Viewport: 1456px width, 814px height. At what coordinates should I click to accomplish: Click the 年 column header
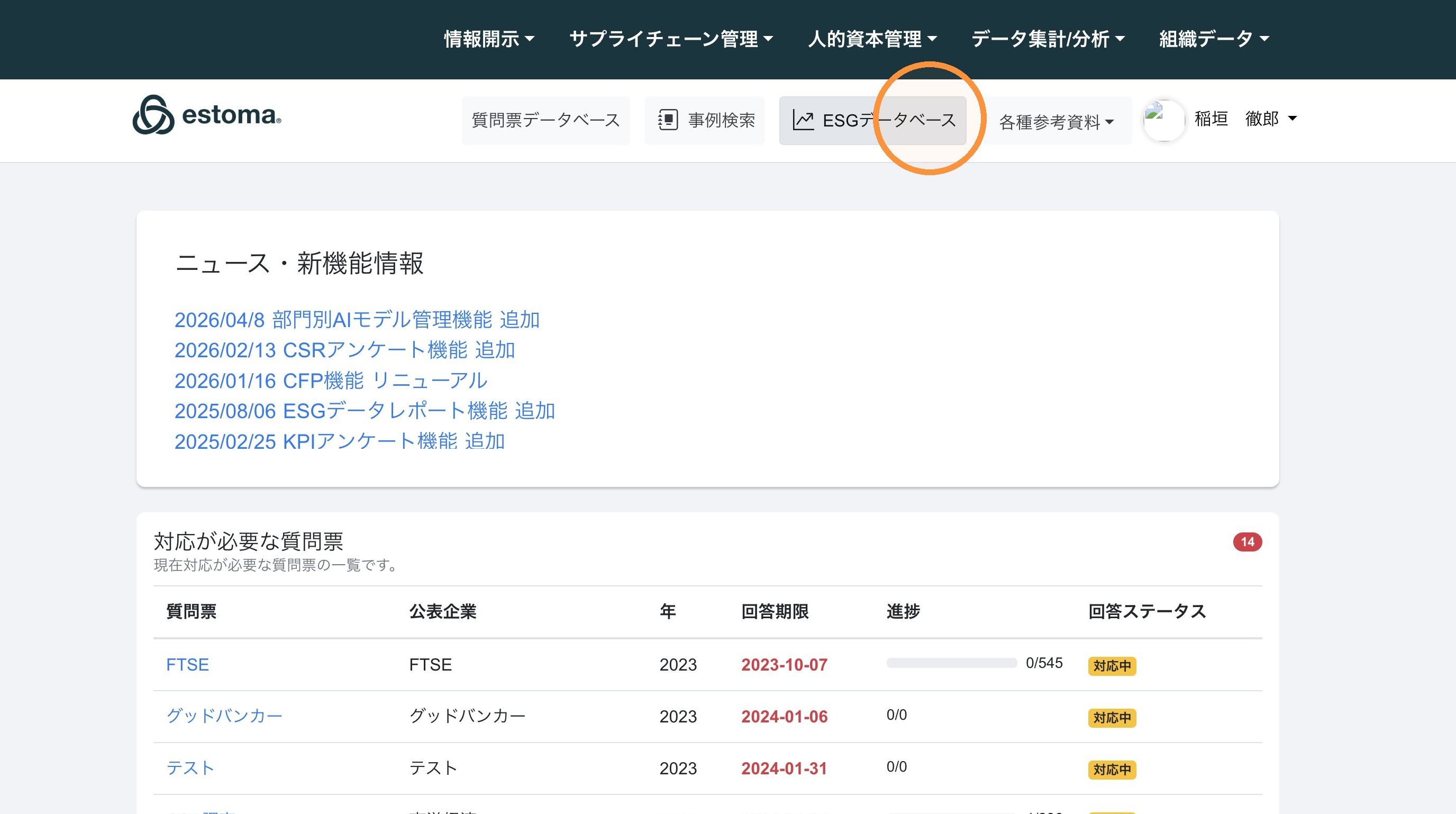pos(668,612)
